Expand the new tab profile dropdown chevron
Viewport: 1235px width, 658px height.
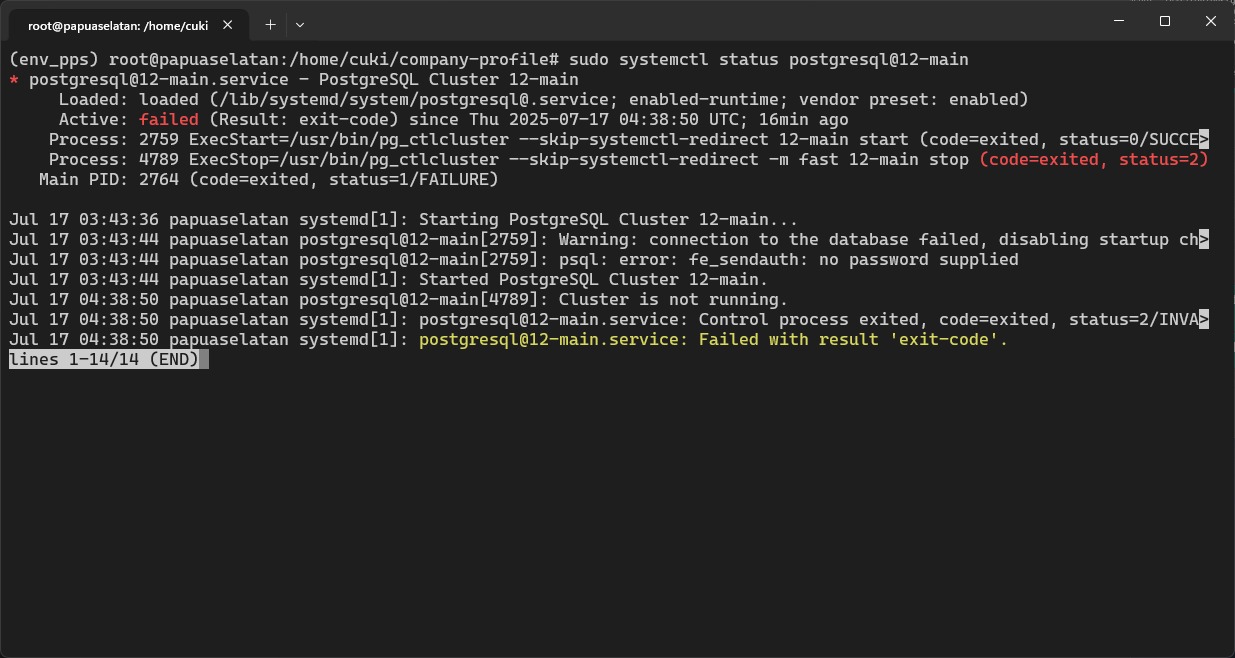point(300,24)
